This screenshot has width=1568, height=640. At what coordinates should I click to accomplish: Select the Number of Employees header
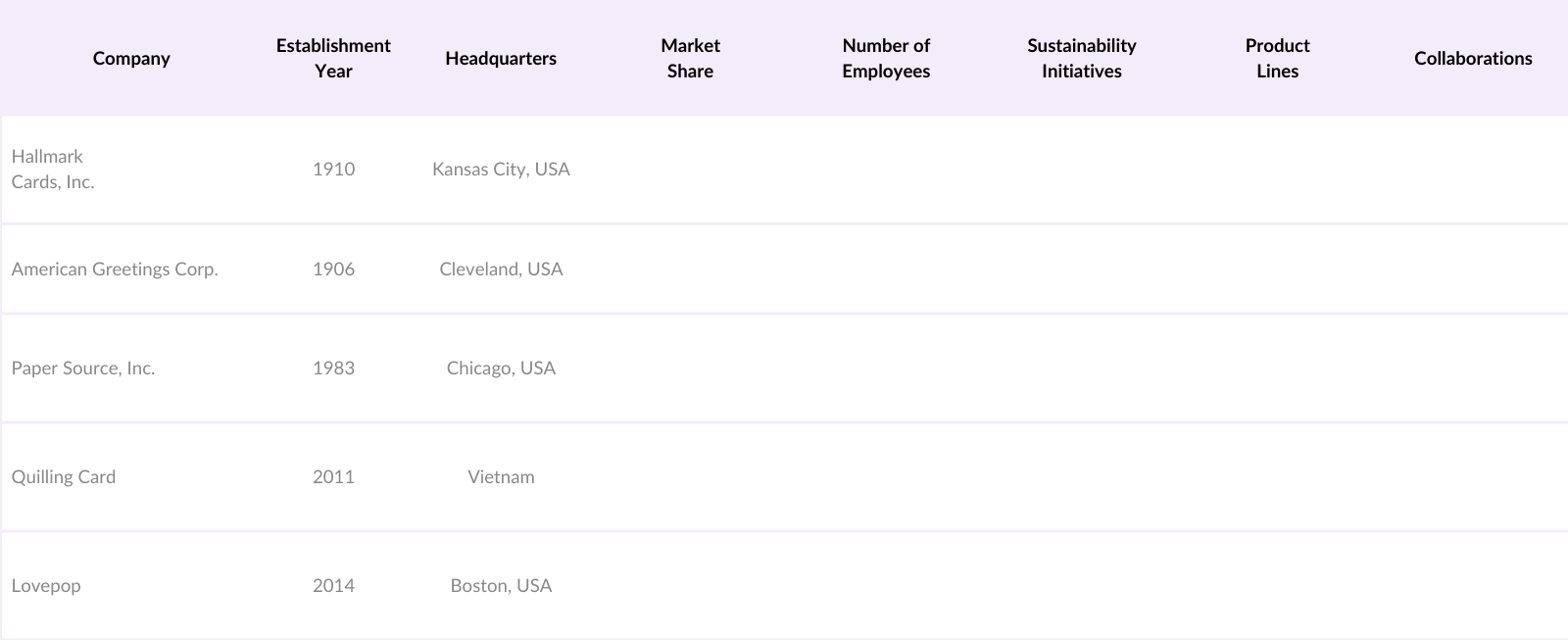pyautogui.click(x=886, y=58)
